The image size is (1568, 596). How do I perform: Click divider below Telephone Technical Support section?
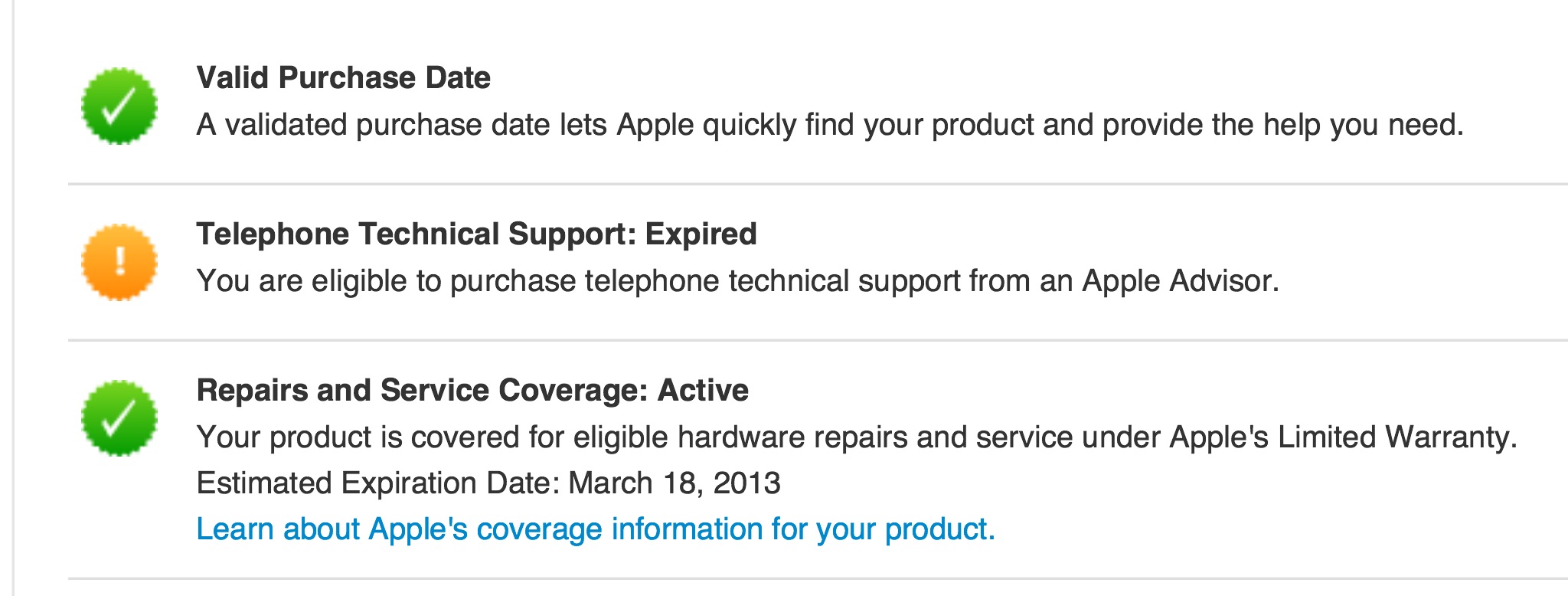[818, 339]
